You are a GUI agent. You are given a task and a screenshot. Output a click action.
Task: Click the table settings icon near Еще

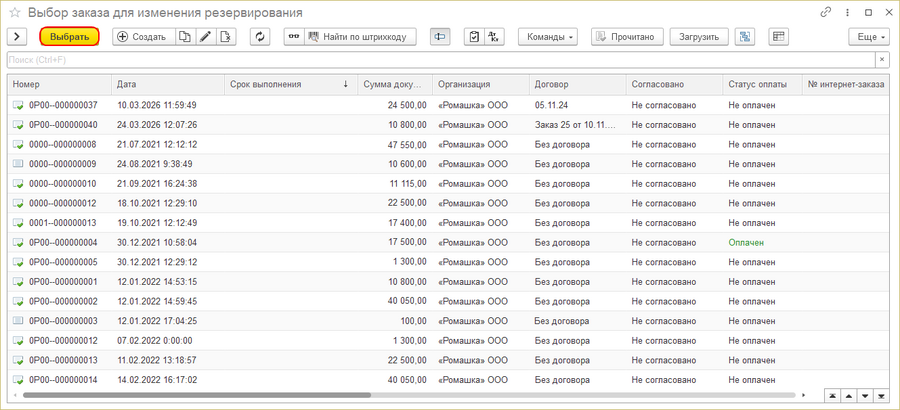tap(779, 37)
